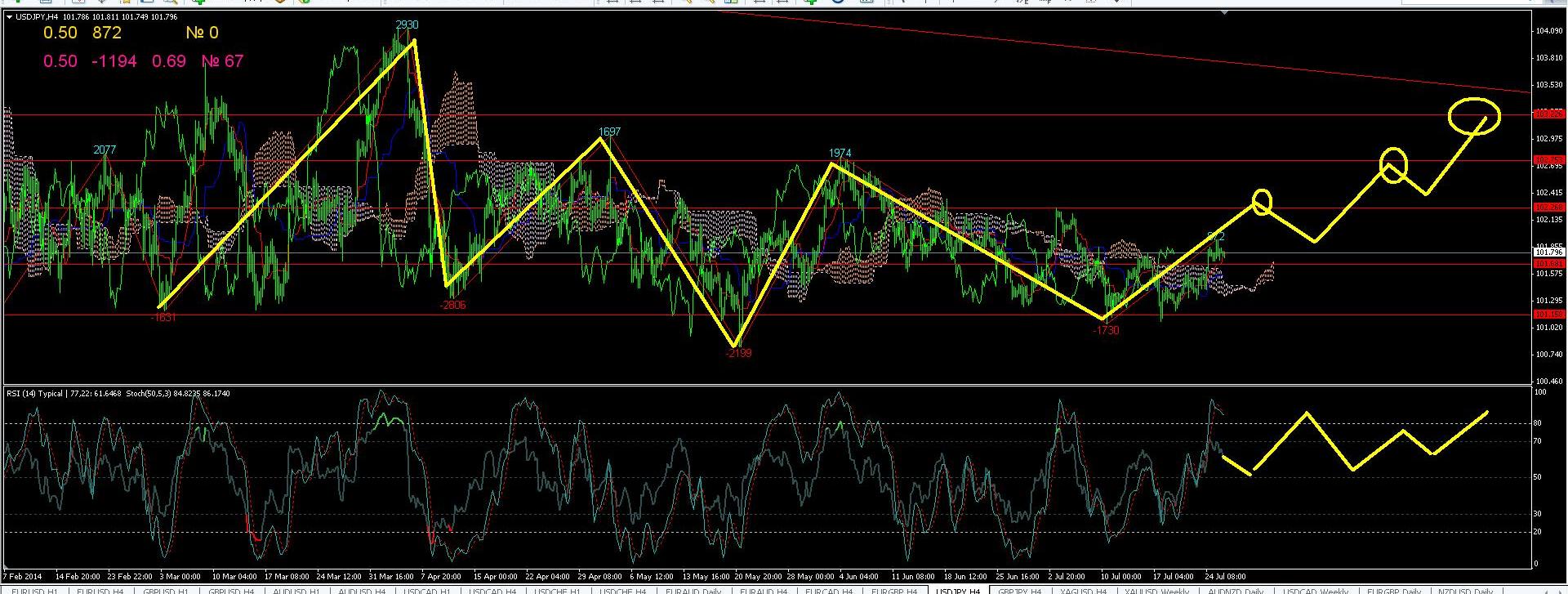Select the NZDUSD Daily chart tab

1465,590
